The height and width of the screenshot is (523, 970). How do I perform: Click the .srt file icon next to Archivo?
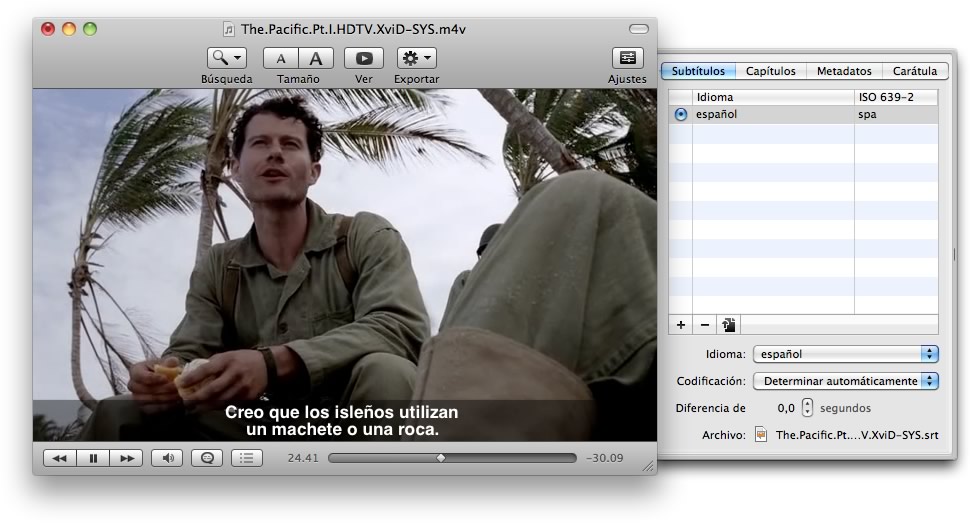762,434
